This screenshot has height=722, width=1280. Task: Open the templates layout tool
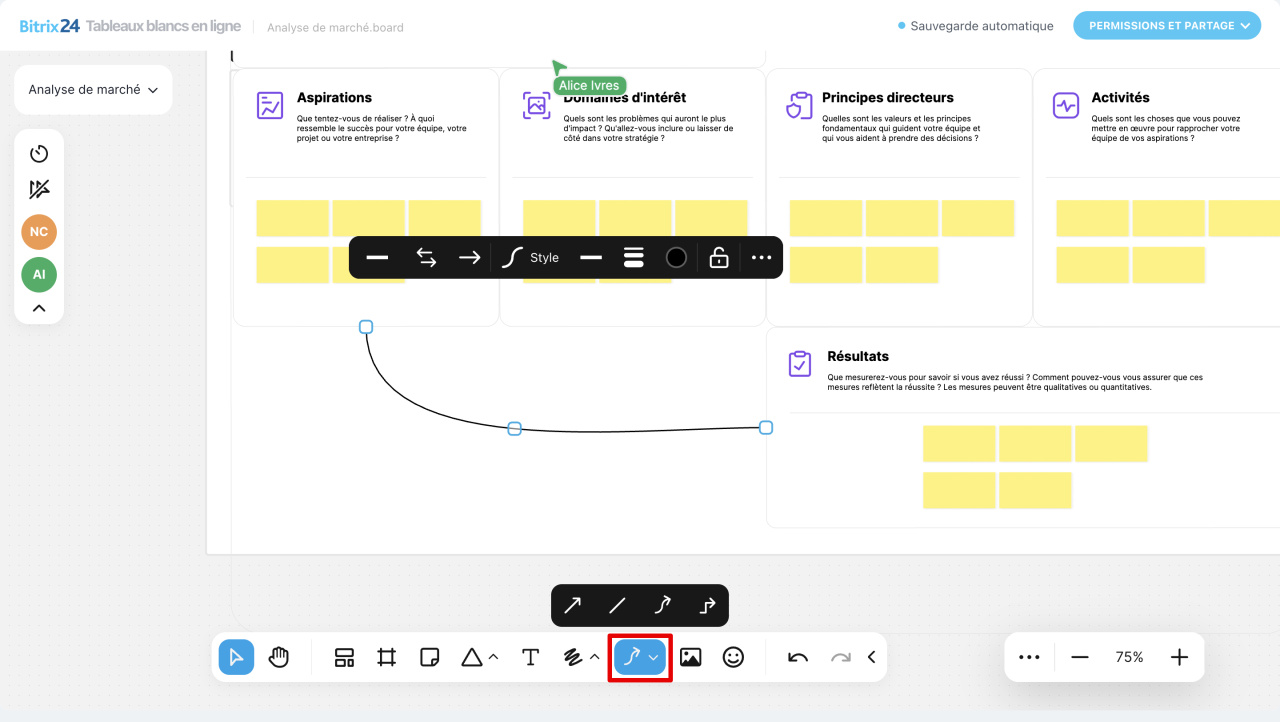344,657
